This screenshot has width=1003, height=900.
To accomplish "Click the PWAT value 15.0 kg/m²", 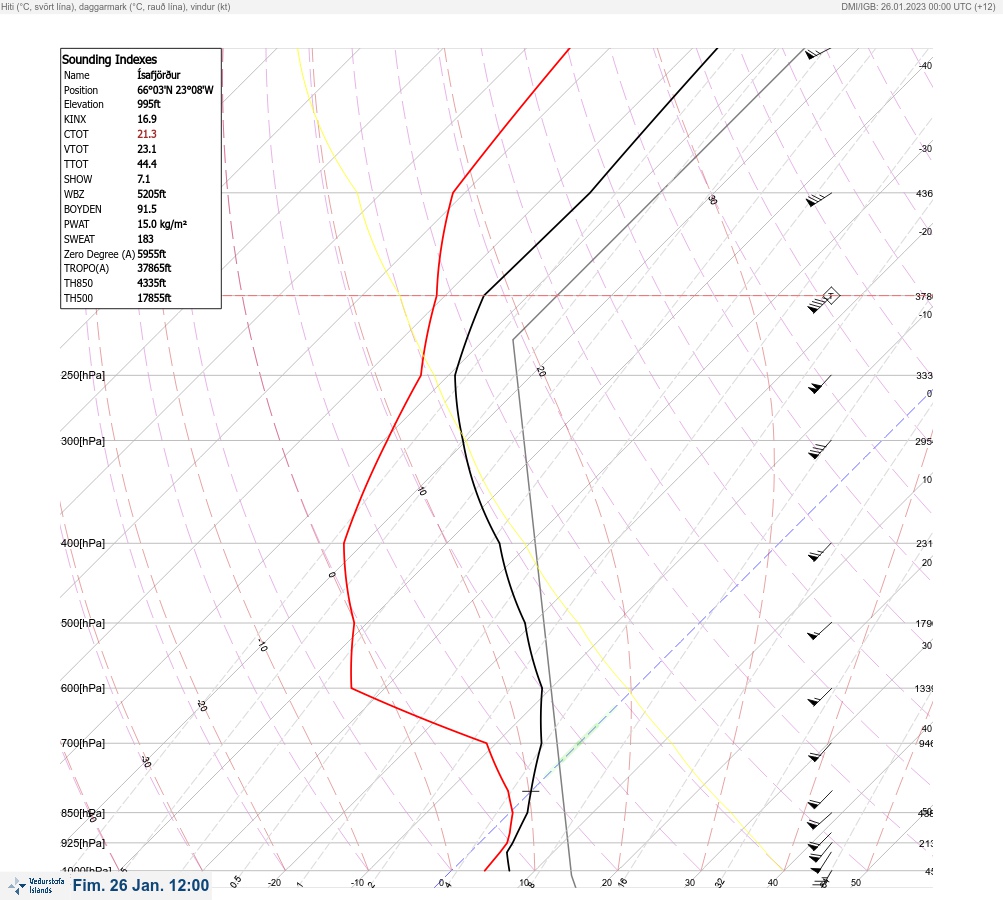I will coord(162,224).
